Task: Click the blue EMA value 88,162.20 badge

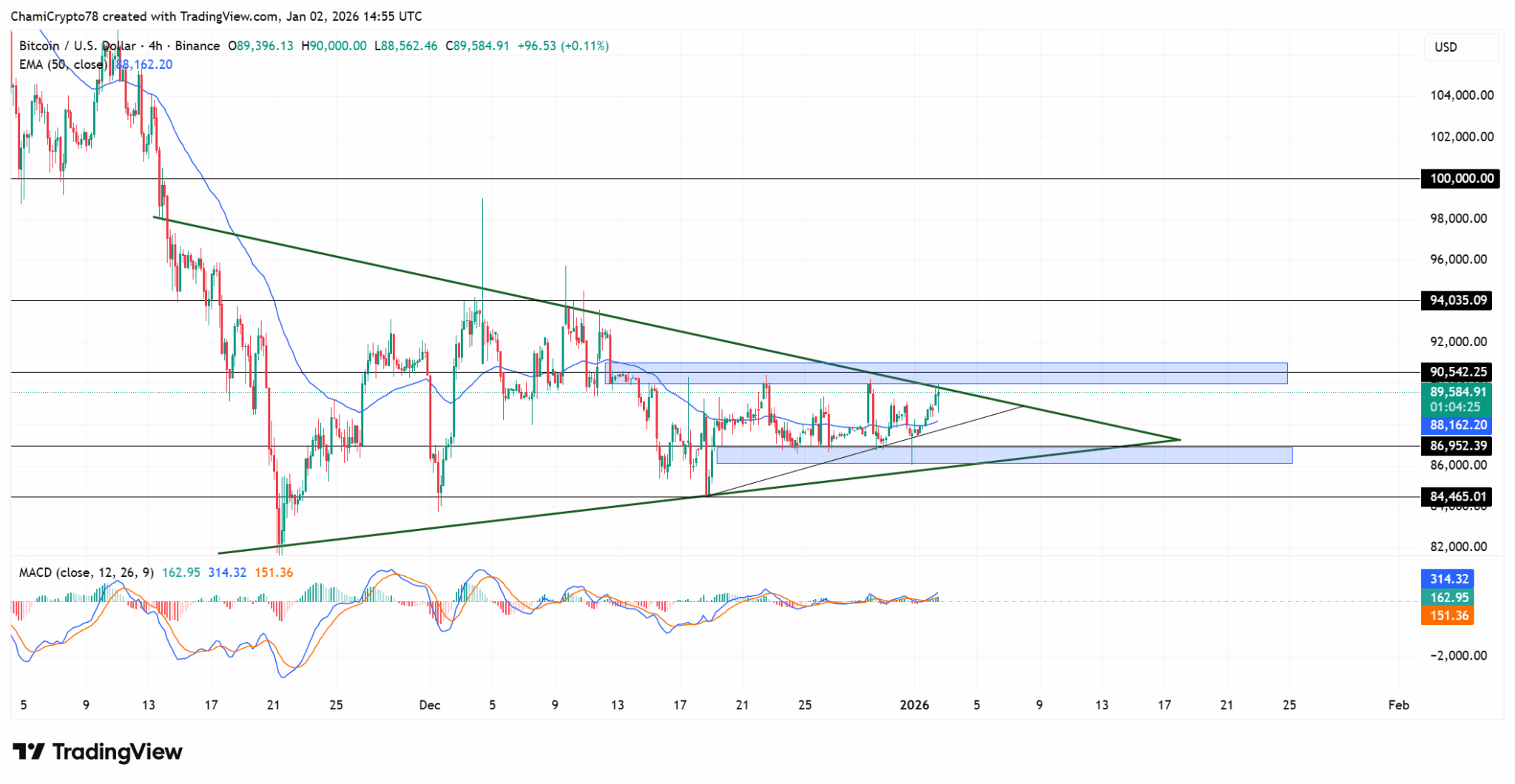Action: coord(1459,425)
